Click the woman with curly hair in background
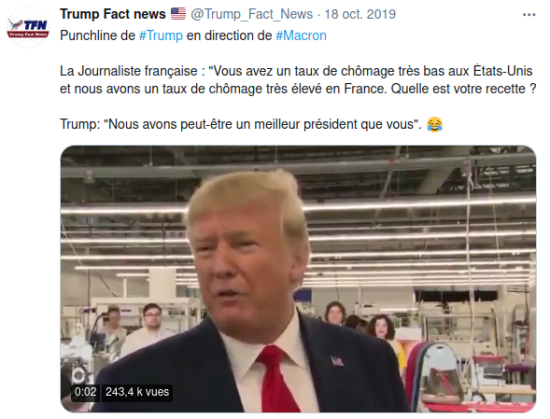 click(x=381, y=328)
